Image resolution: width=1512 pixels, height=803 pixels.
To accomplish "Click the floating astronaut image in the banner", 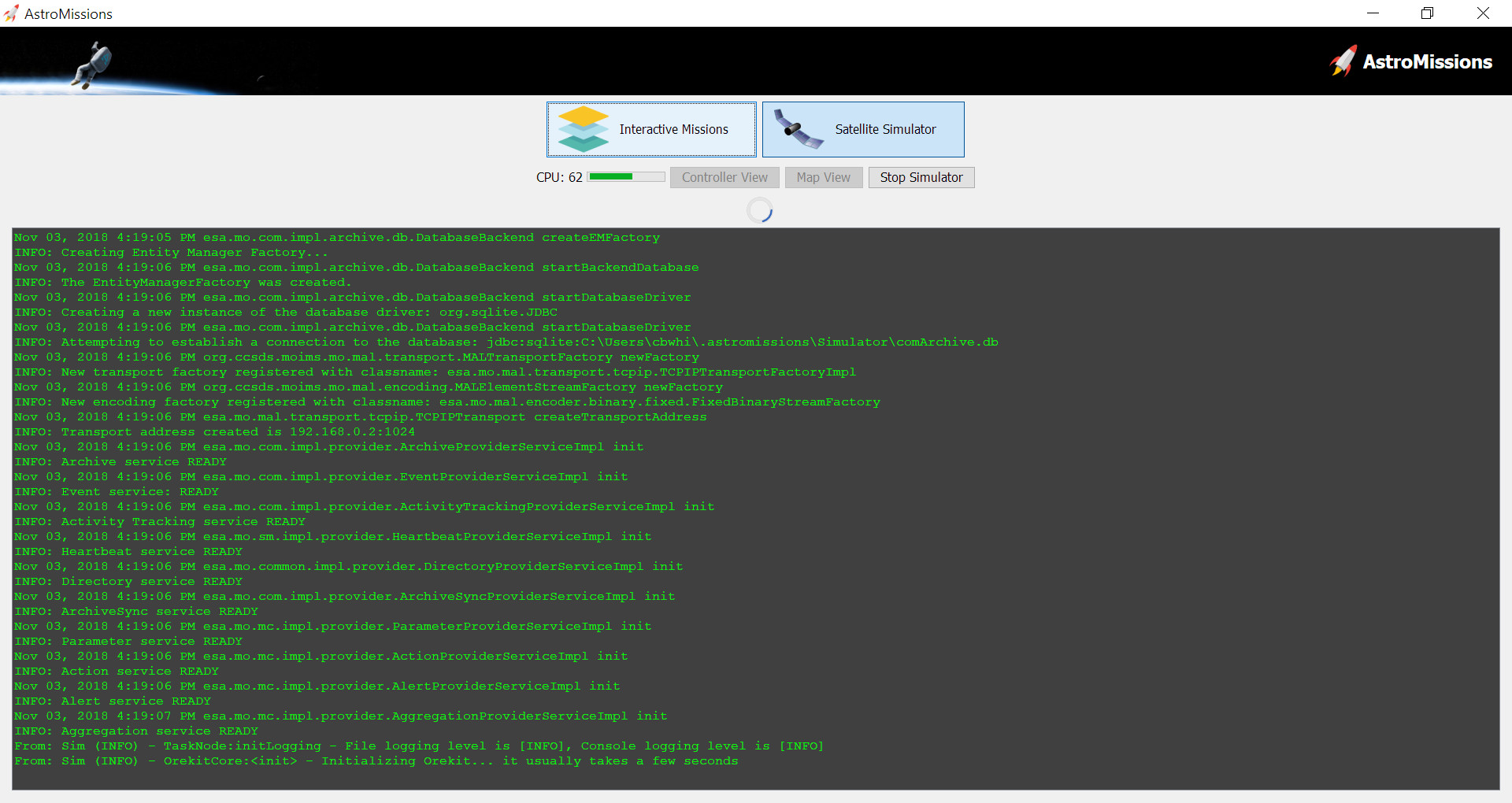I will (x=94, y=65).
